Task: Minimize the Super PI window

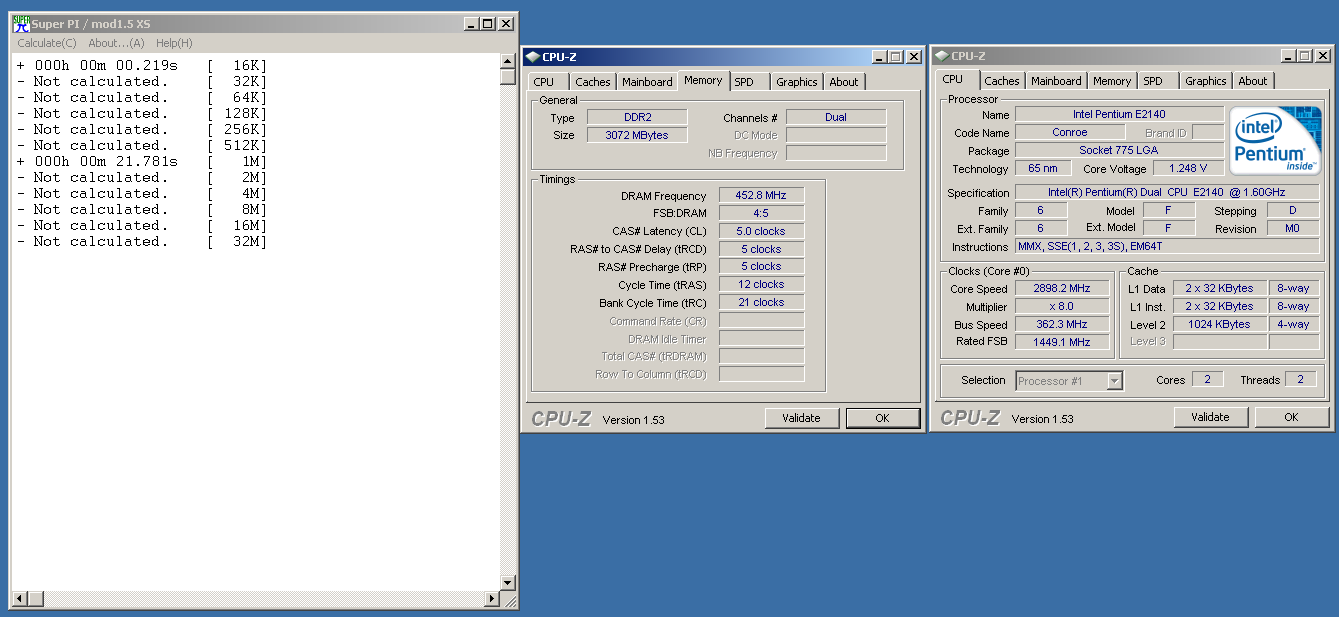Action: (472, 24)
